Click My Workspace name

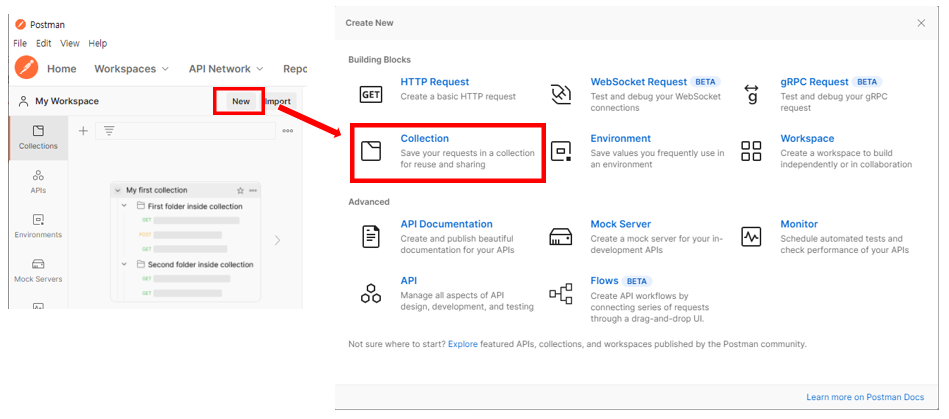[67, 101]
